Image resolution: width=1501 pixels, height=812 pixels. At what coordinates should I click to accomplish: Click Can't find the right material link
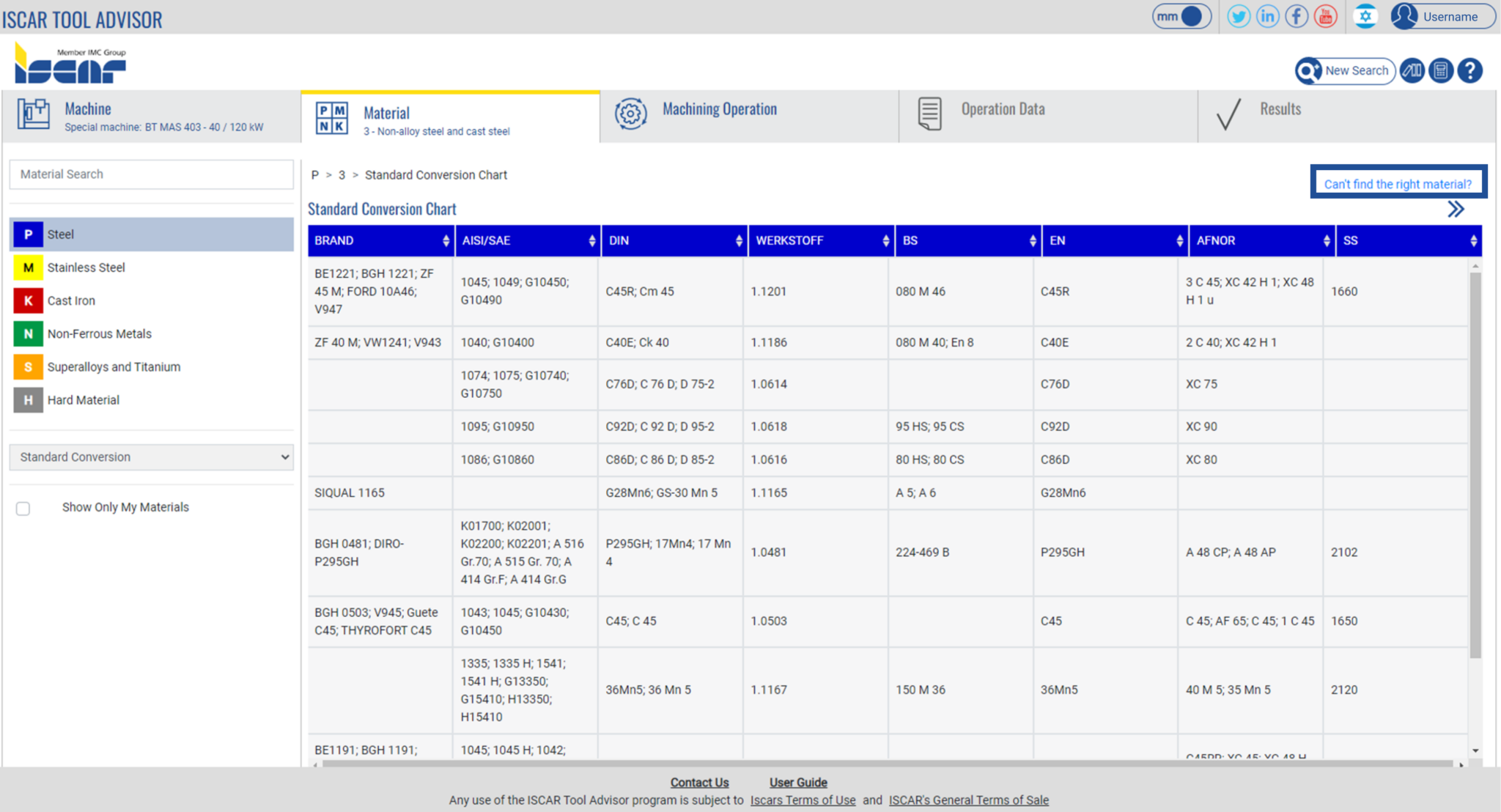pos(1398,184)
